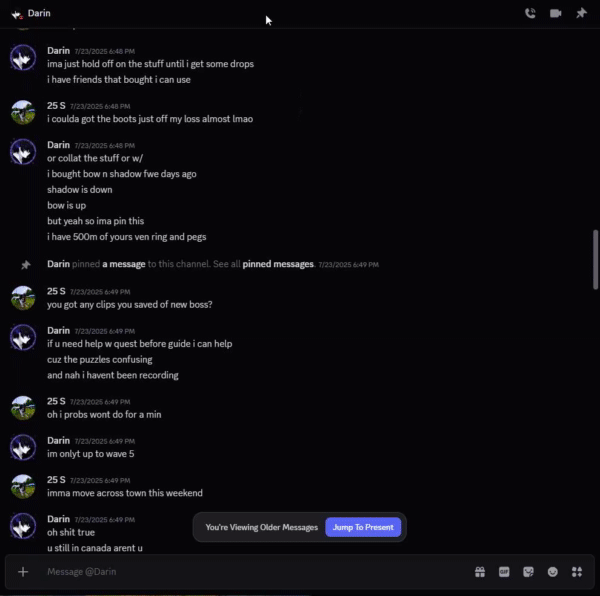The image size is (600, 596).
Task: Start a voice call with Darin
Action: [530, 14]
